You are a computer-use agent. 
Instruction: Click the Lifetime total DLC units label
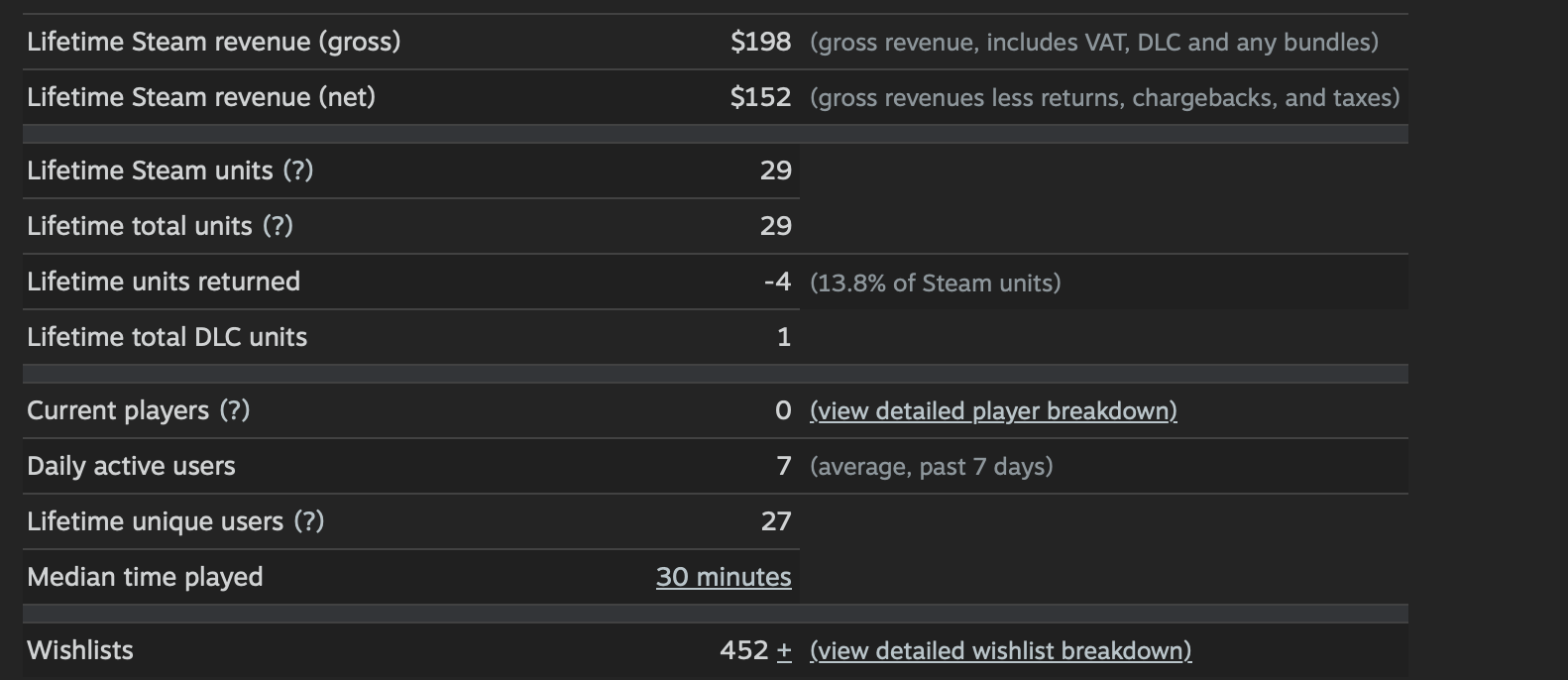167,337
